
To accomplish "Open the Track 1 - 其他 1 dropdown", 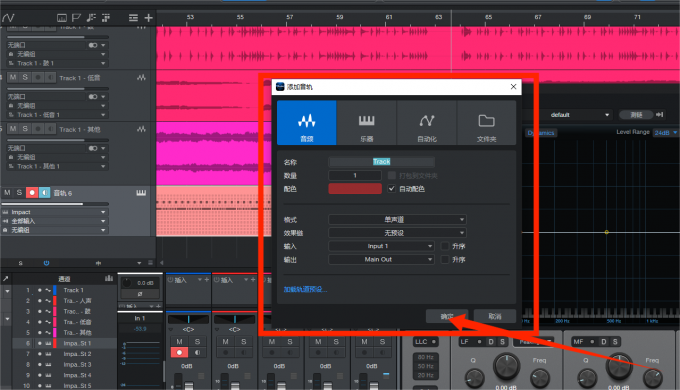I will tap(57, 167).
